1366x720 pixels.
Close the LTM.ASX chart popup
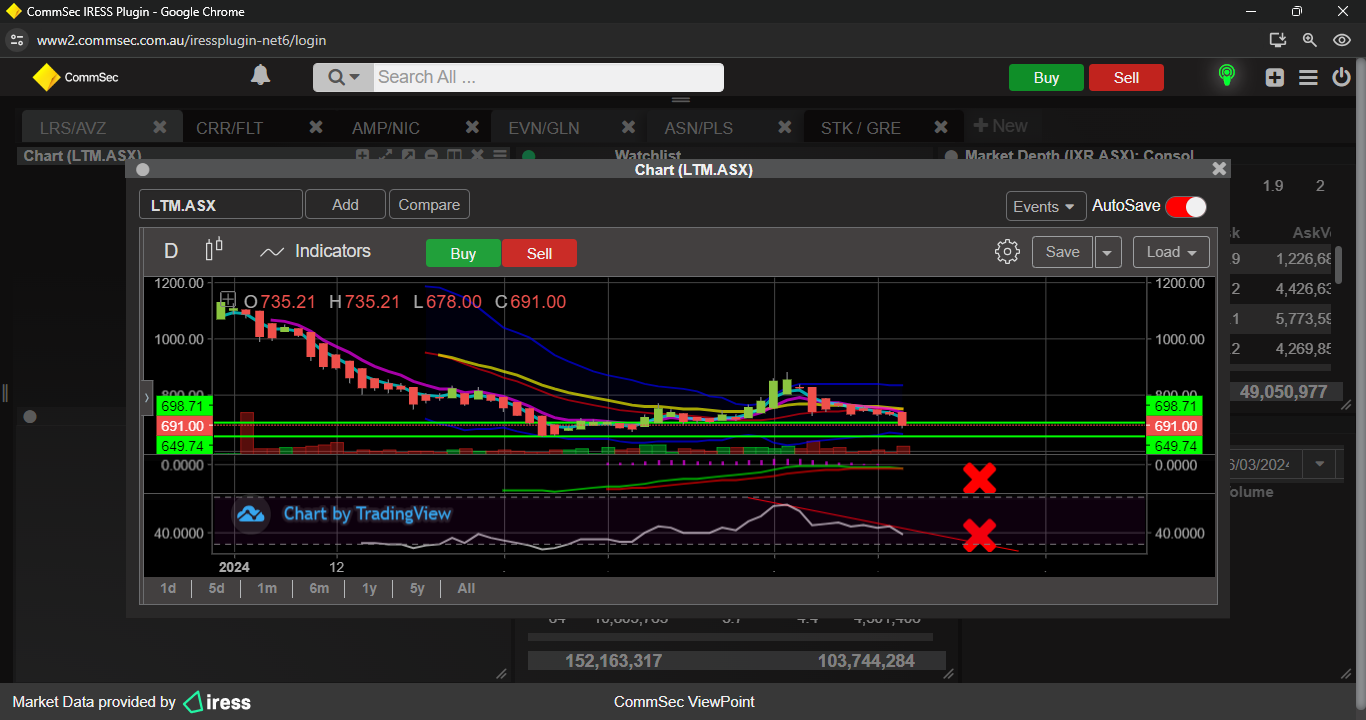[1218, 169]
